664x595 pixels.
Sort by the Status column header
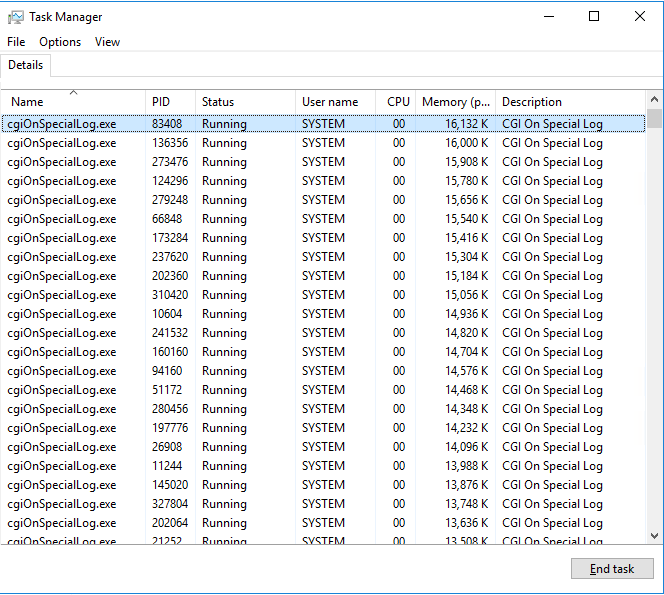pyautogui.click(x=245, y=102)
